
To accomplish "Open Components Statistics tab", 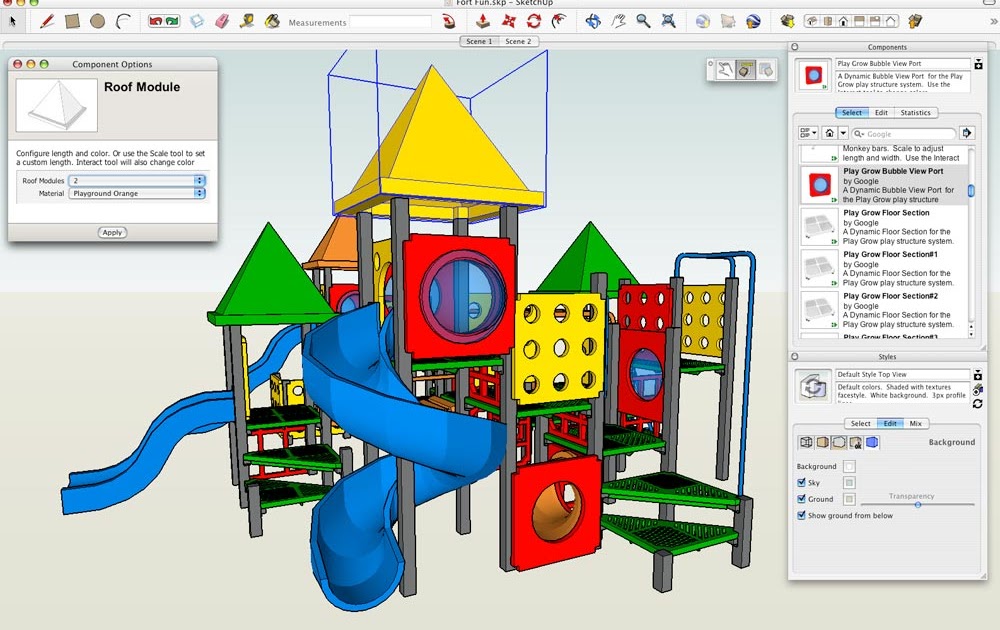I will pyautogui.click(x=915, y=113).
